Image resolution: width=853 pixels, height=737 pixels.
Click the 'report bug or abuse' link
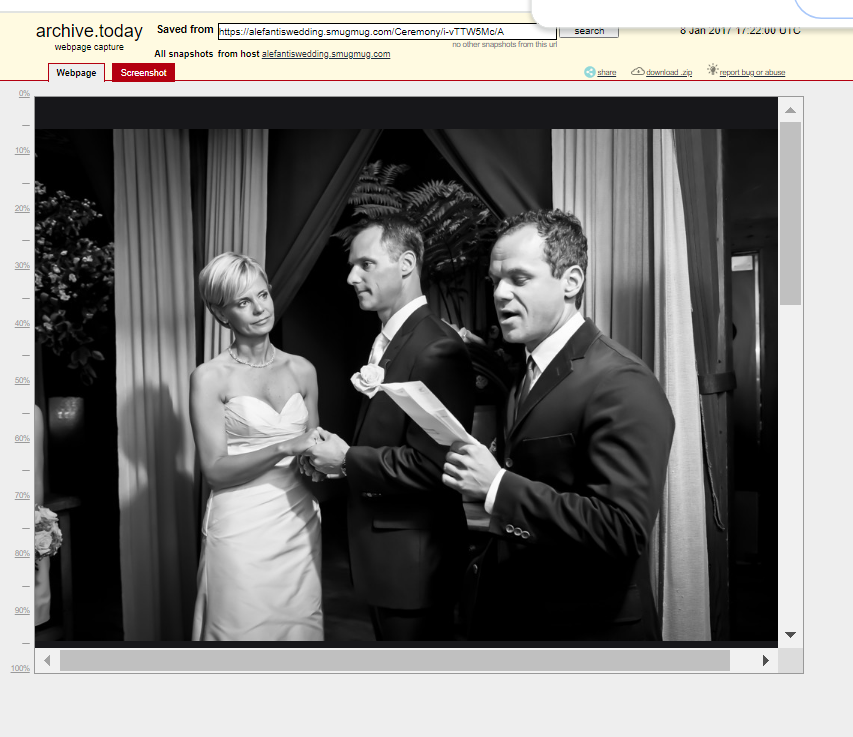pos(751,72)
